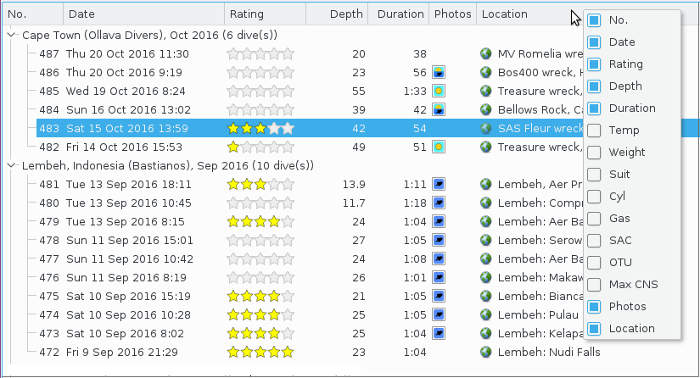700x378 pixels.
Task: Click globe icon next to SAS Fleur wreck
Action: tap(486, 129)
